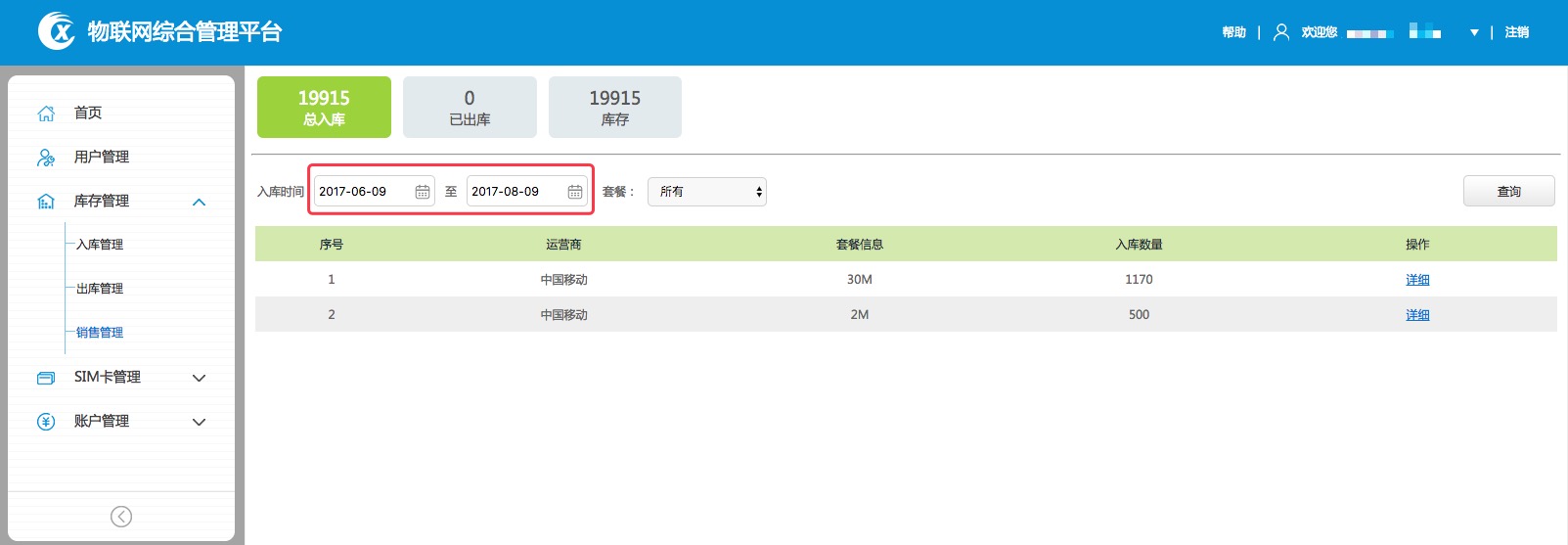This screenshot has height=545, width=1568.
Task: Select the 总入库 19915 tab
Action: point(324,107)
